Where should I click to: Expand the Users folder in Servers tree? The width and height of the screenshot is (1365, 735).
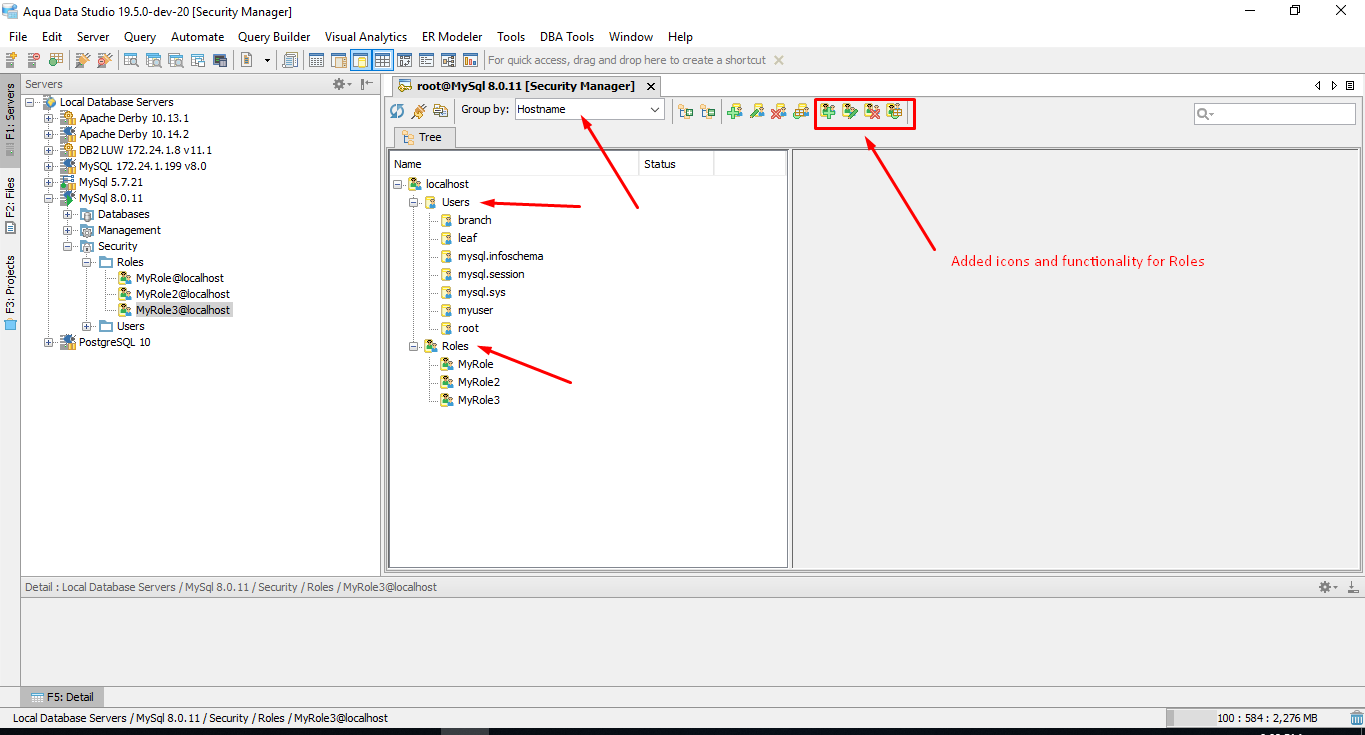(87, 326)
